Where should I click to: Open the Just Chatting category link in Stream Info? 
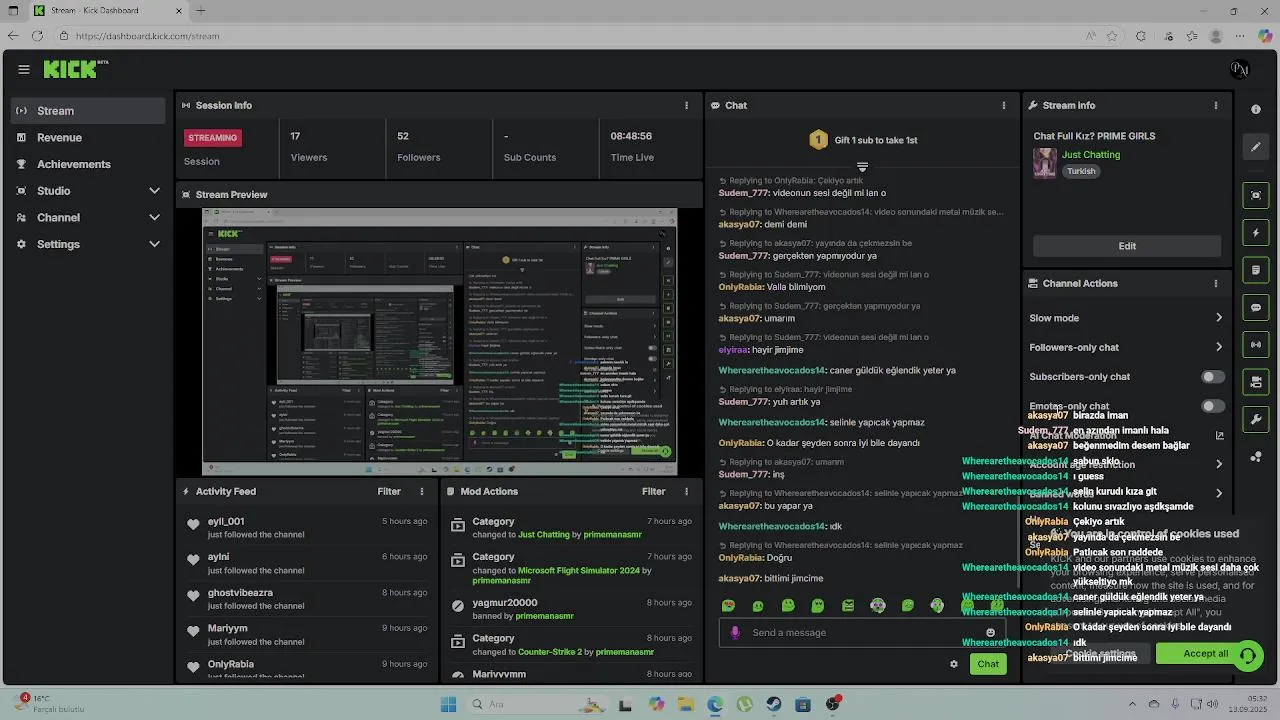click(1091, 155)
